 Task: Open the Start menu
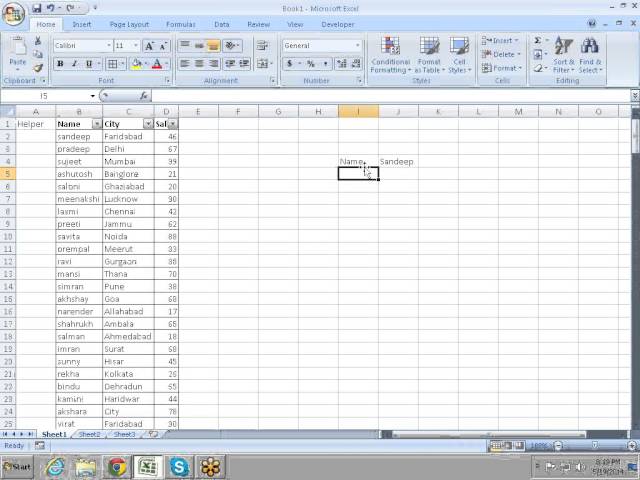(x=17, y=467)
